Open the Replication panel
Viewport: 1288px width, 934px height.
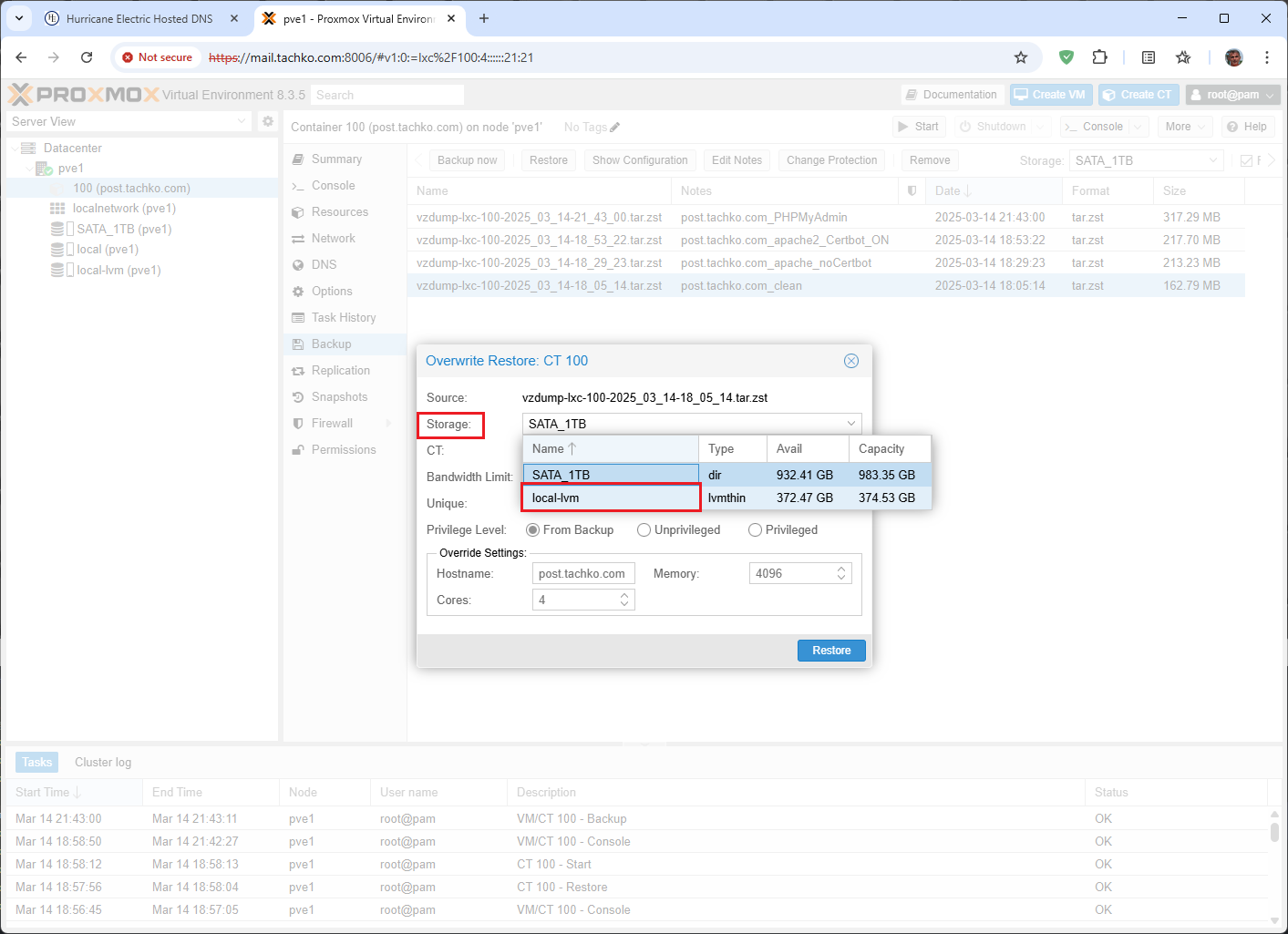(x=341, y=371)
